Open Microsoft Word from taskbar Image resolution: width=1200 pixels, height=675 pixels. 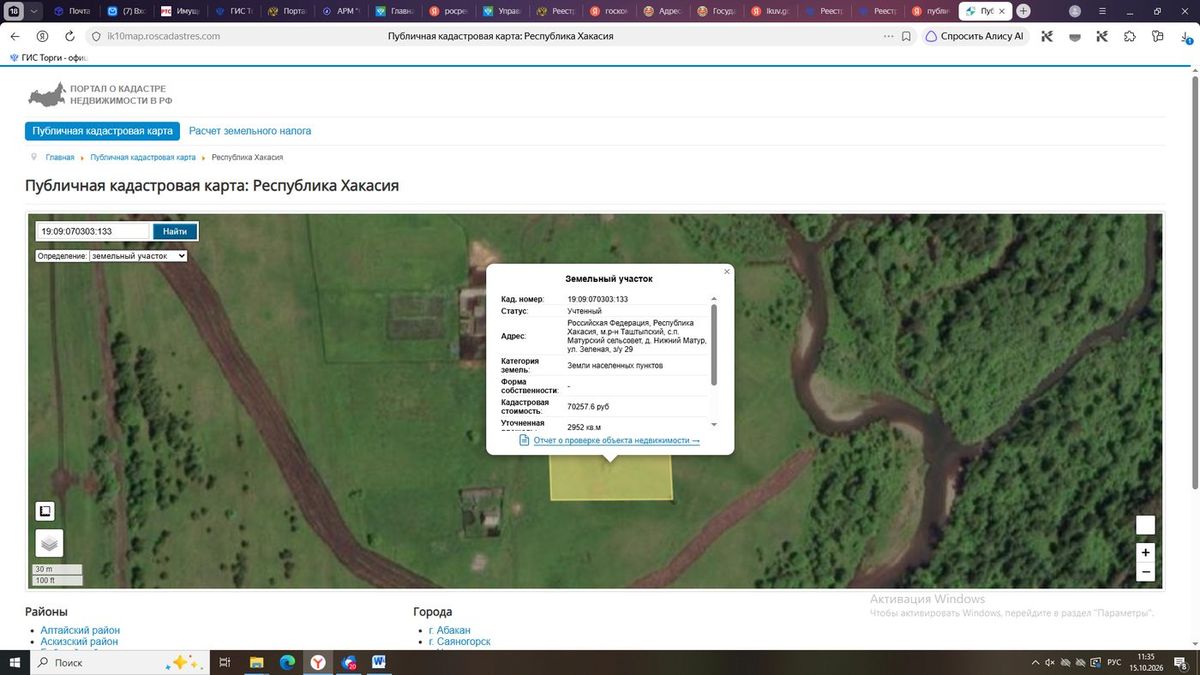click(x=379, y=662)
